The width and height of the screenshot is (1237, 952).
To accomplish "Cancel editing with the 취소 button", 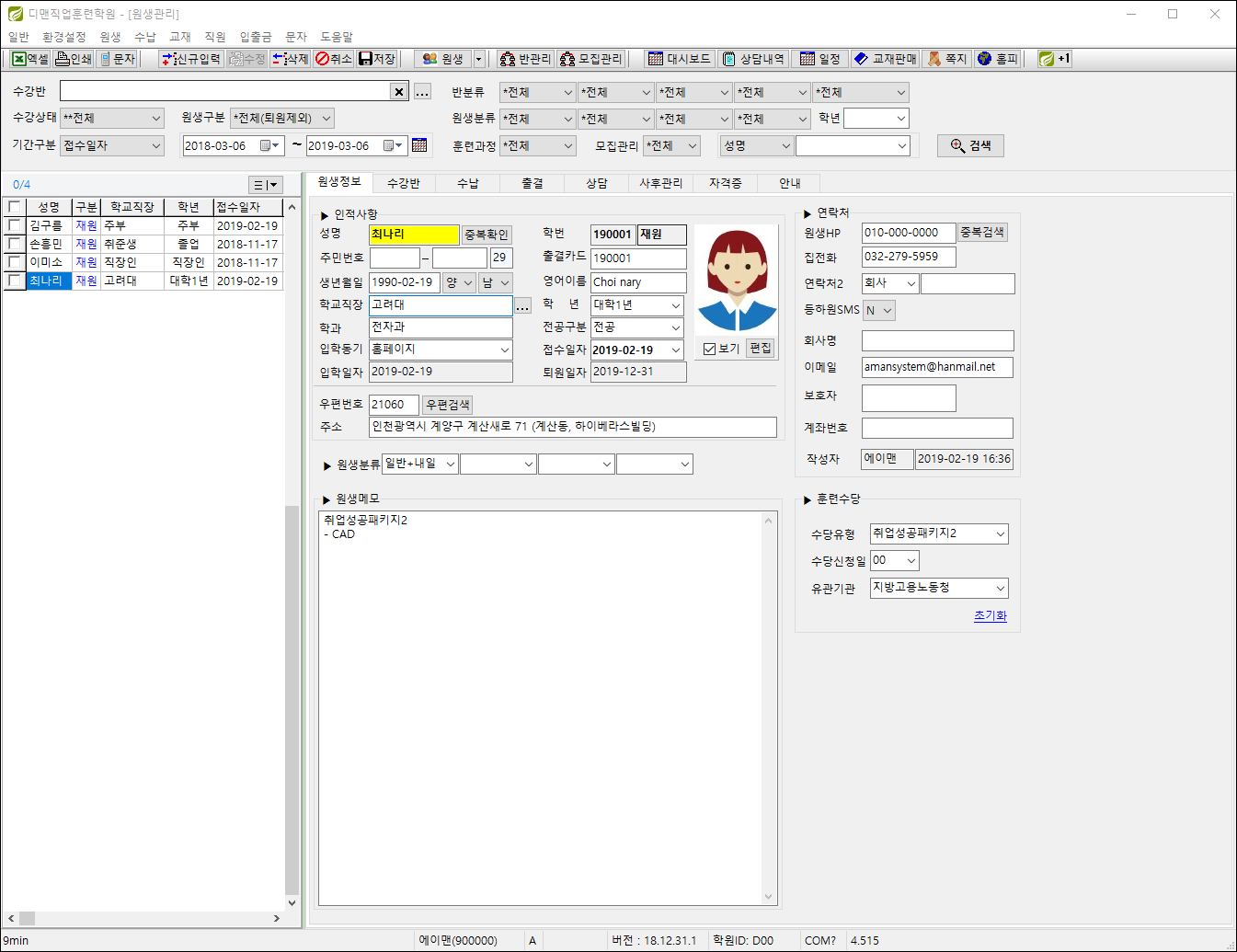I will [x=334, y=59].
